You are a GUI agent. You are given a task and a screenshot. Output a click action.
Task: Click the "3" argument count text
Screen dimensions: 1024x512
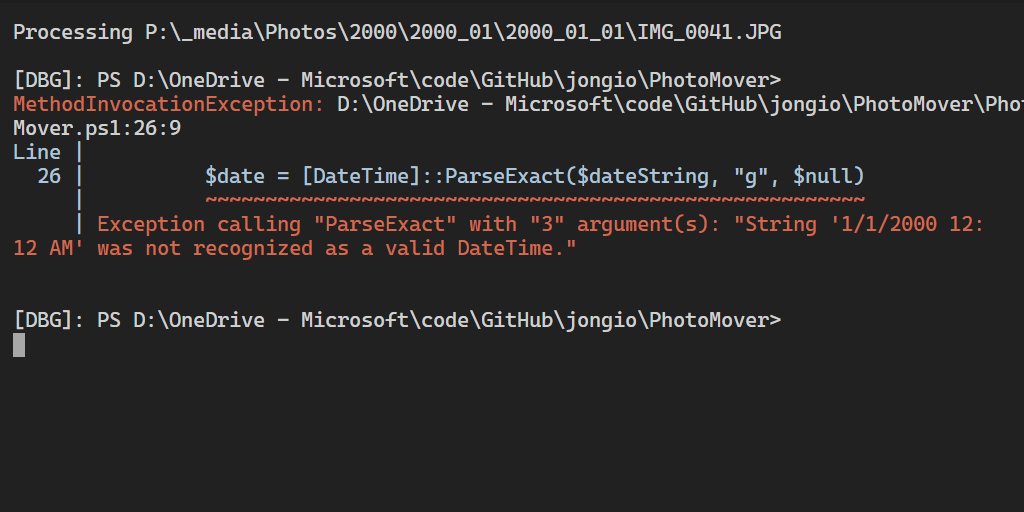pos(541,224)
